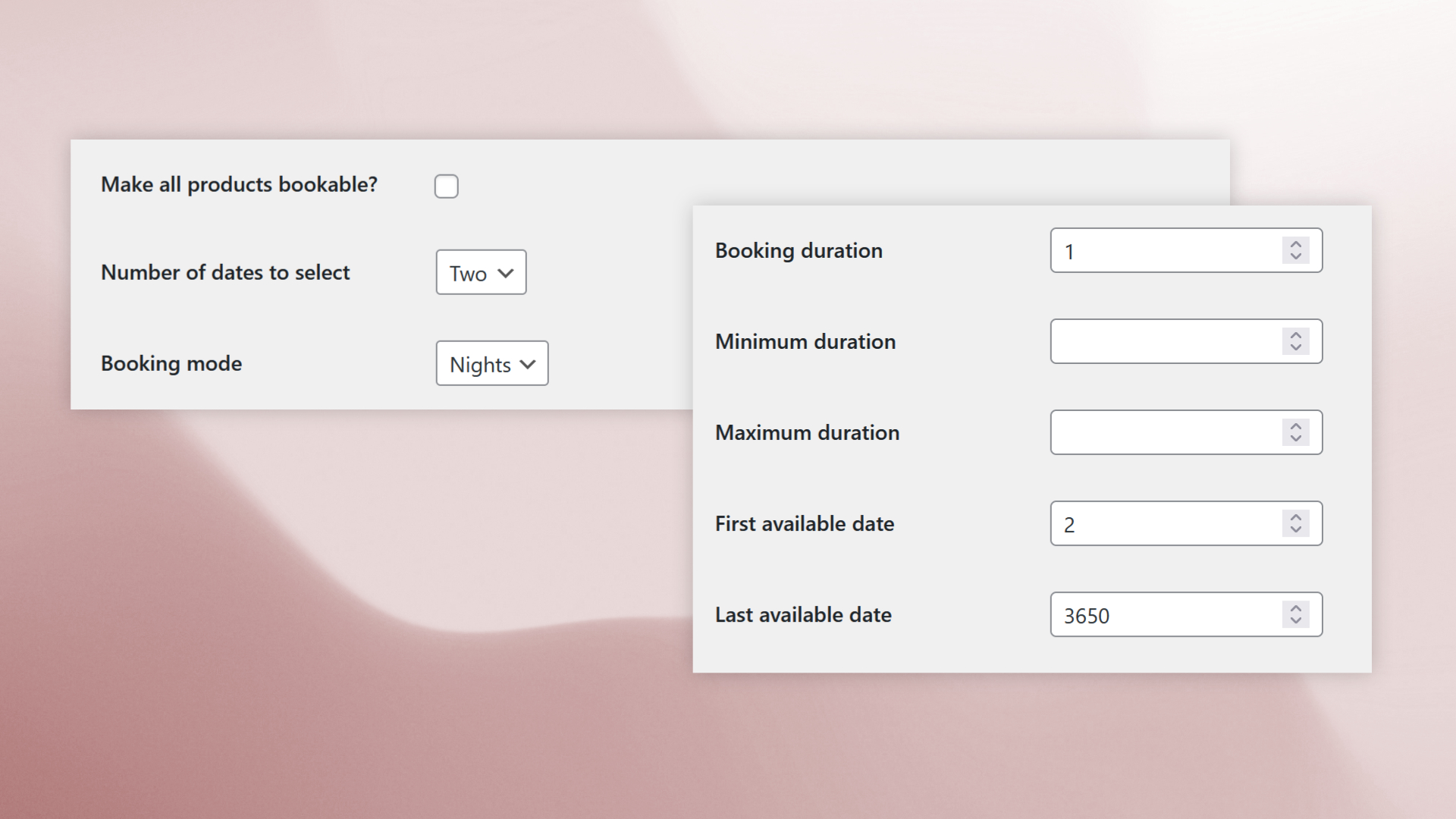Increment the First available date value
This screenshot has width=1456, height=819.
[x=1295, y=517]
